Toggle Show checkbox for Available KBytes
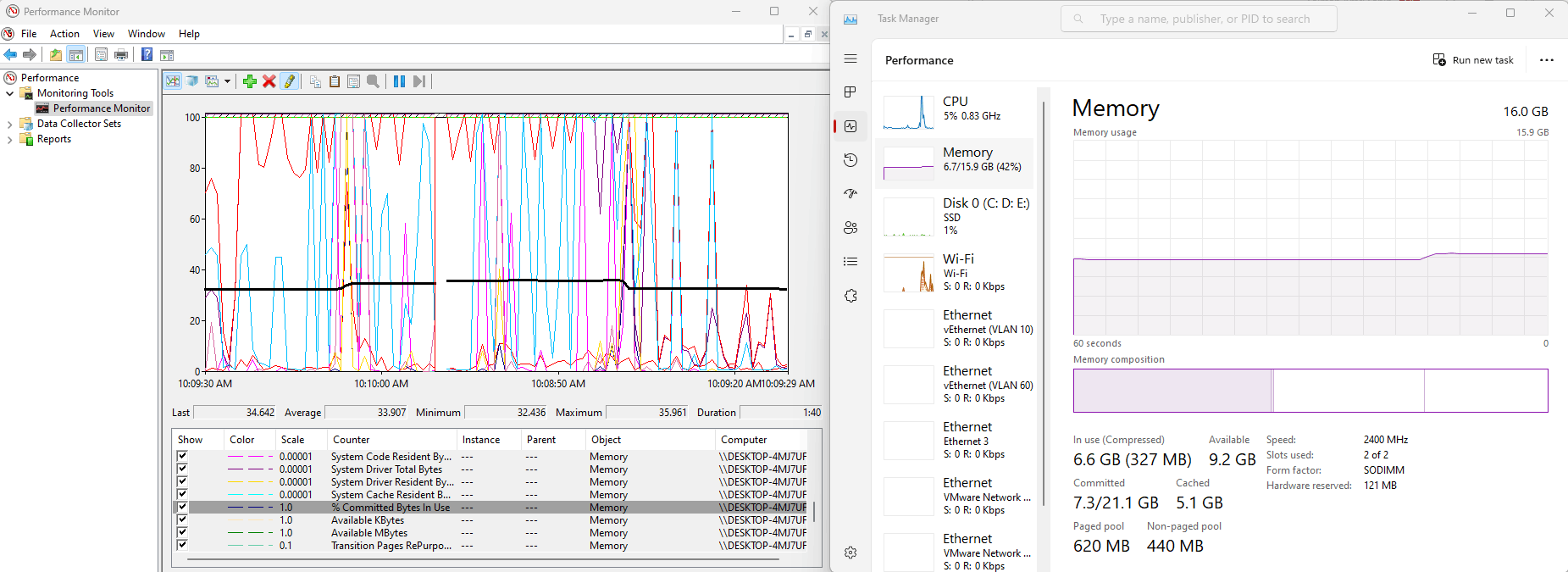 (x=182, y=519)
